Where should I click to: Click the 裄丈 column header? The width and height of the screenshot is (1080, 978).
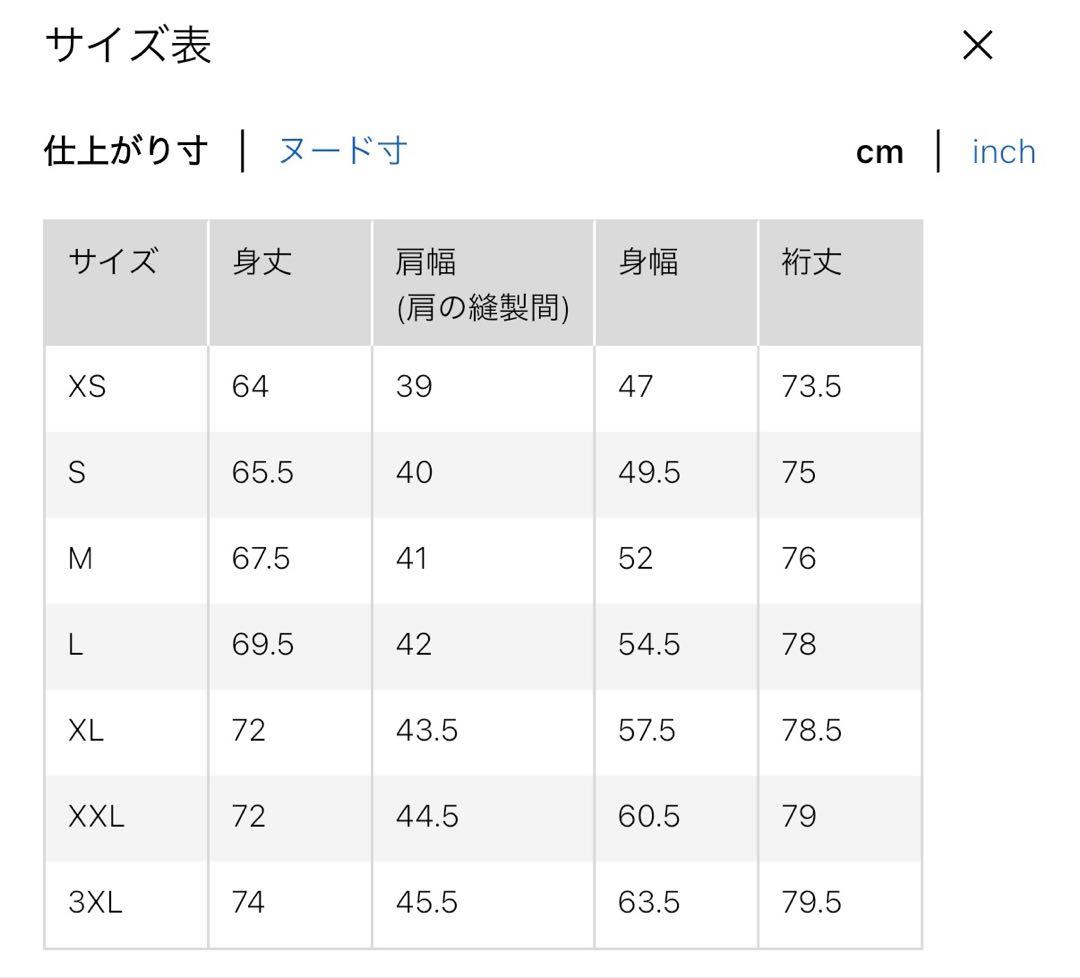pos(811,262)
